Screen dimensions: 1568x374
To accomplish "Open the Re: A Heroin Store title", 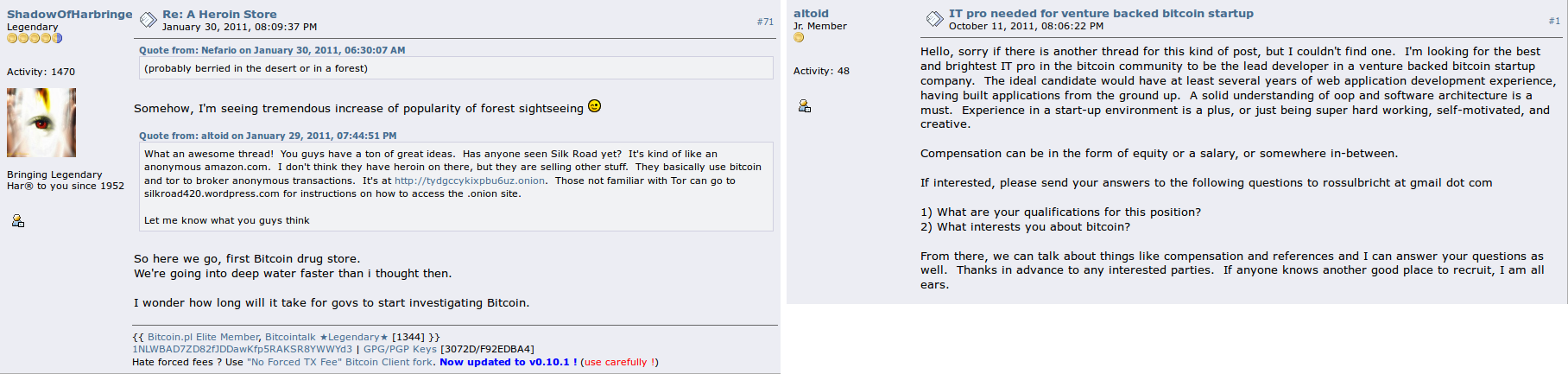I will [x=219, y=14].
